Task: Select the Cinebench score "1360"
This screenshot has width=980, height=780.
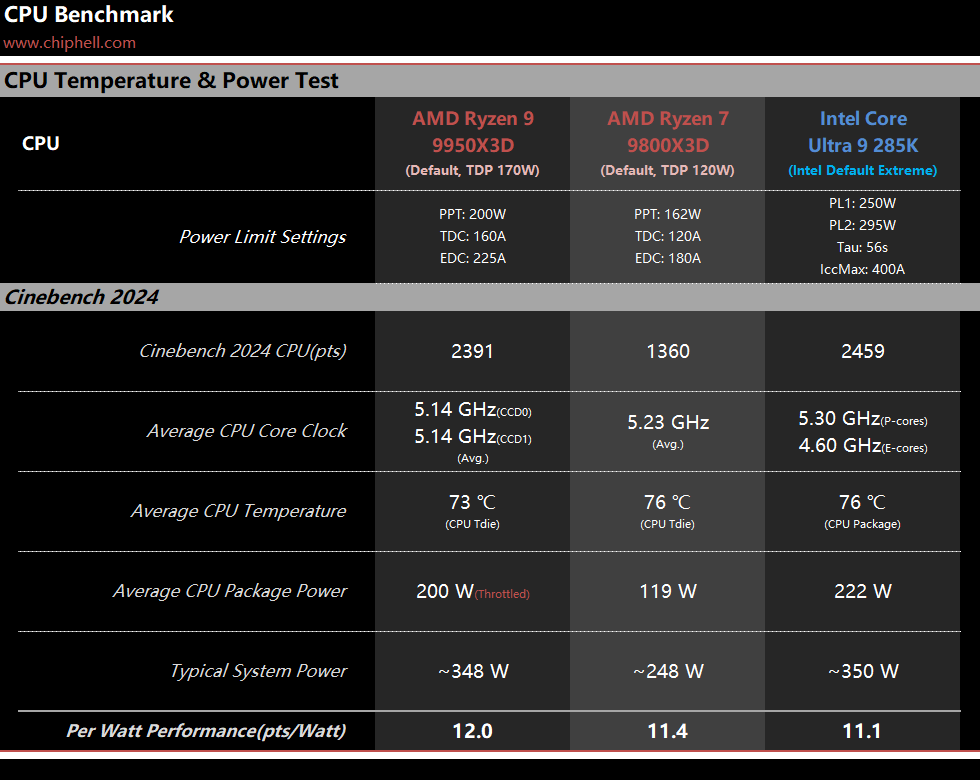Action: (x=668, y=351)
